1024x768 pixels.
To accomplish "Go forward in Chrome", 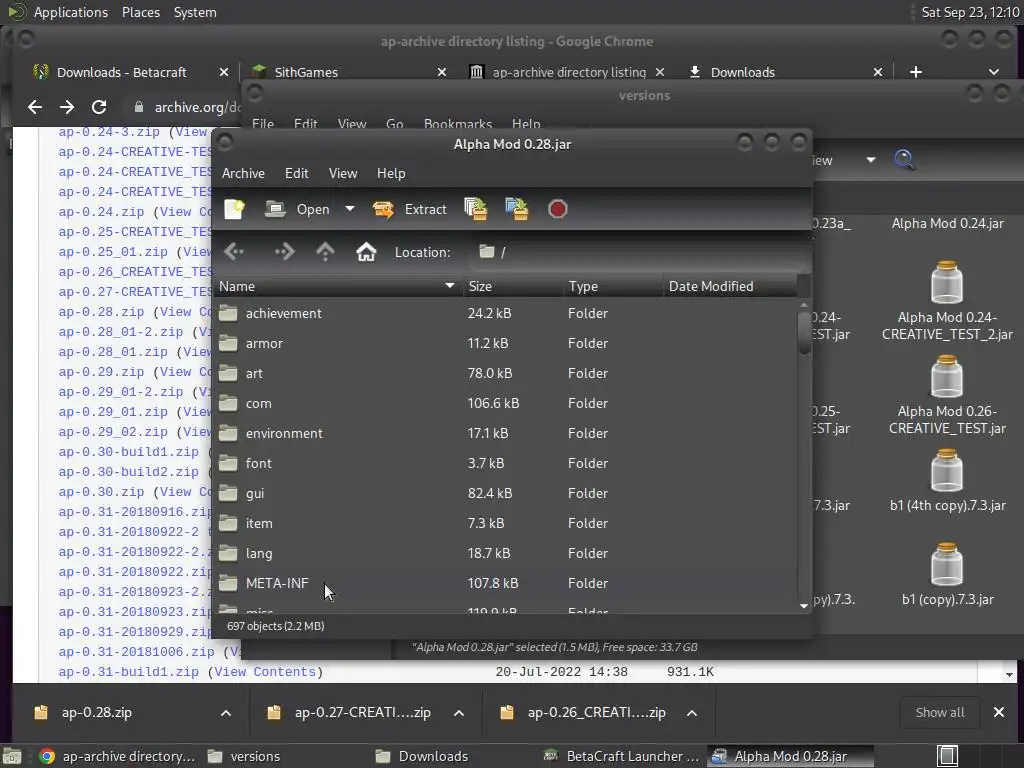I will click(67, 107).
